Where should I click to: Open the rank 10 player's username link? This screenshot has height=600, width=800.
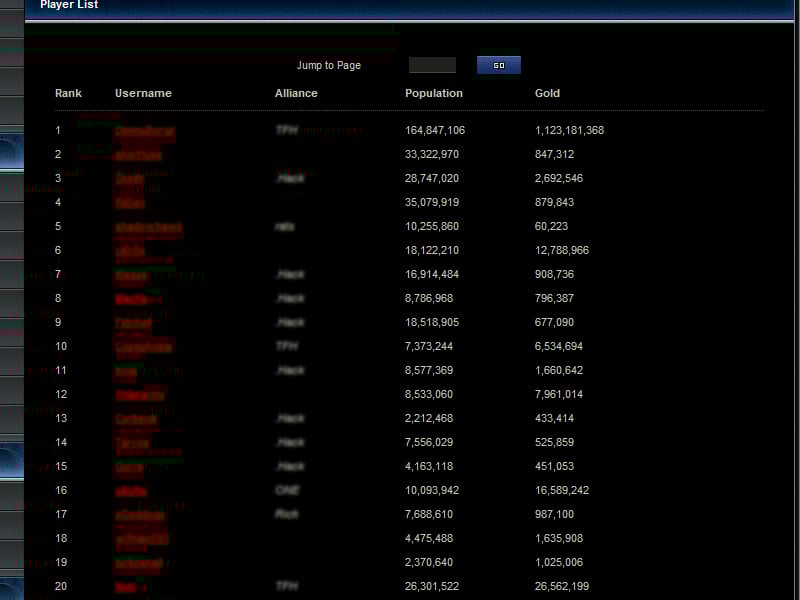143,347
